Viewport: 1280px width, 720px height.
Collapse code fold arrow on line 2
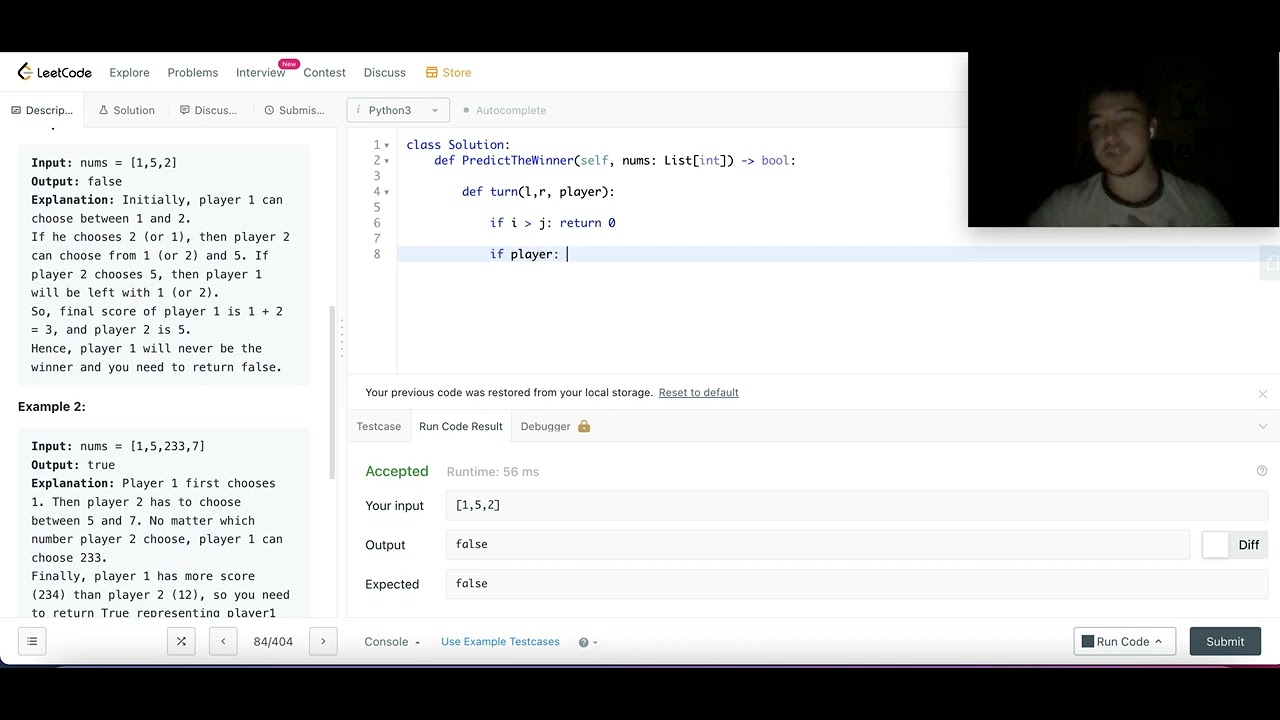point(387,160)
